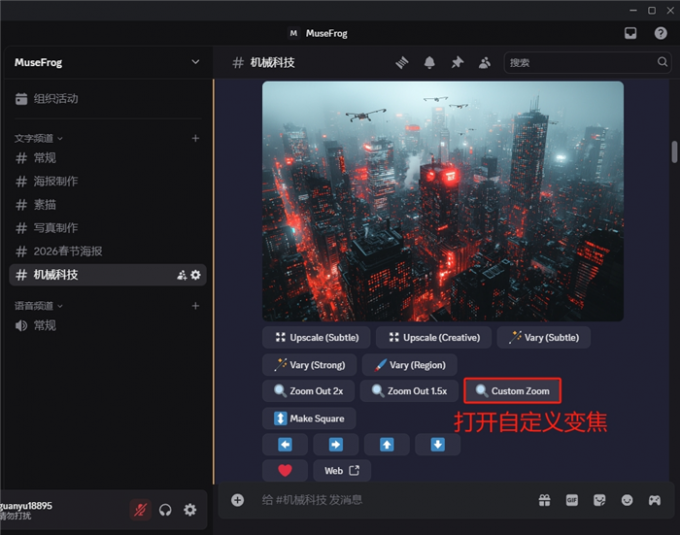Toggle headphones deafen button

tap(165, 510)
